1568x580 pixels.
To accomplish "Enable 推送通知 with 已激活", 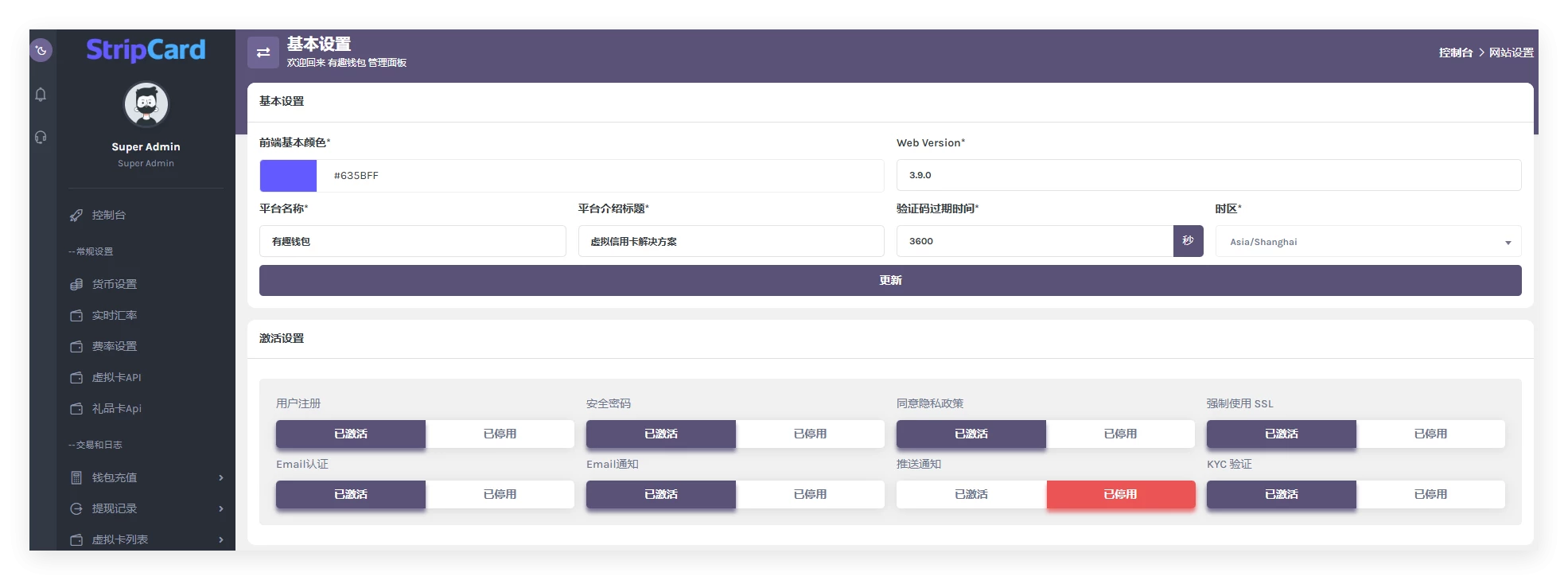I will pos(971,494).
